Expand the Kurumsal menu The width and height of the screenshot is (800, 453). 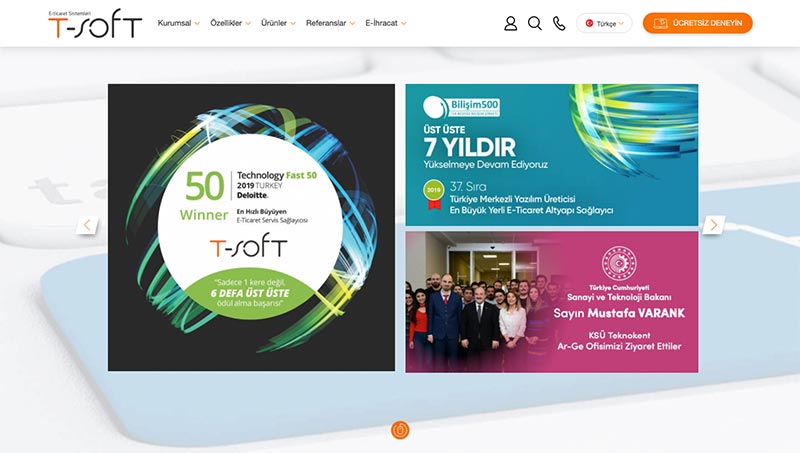coord(179,23)
